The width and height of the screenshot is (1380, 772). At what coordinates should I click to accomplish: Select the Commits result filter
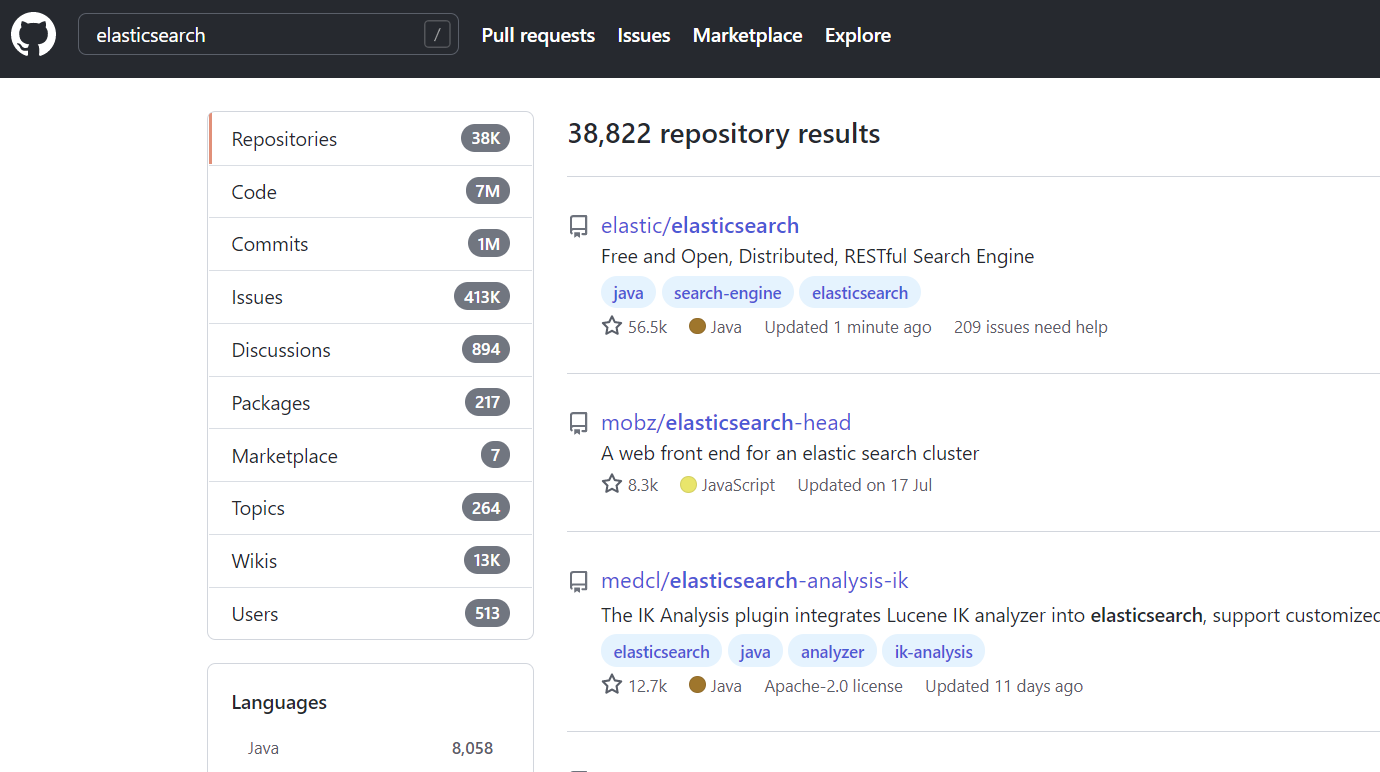point(370,244)
